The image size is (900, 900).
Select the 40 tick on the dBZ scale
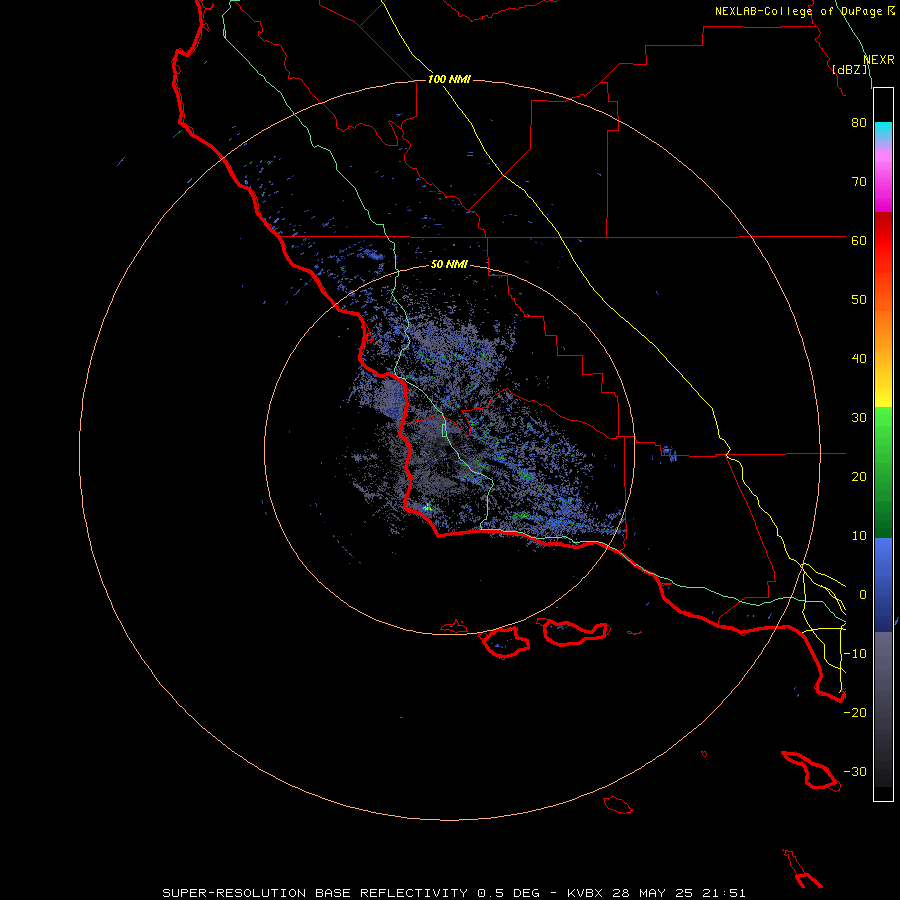pyautogui.click(x=859, y=359)
